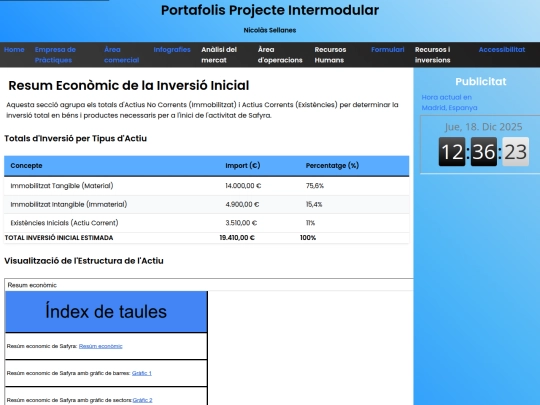
Task: Click the 'Concepte' column header
Action: pos(26,166)
